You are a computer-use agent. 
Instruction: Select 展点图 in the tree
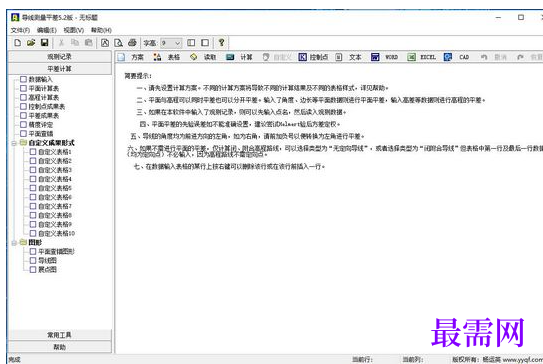click(x=47, y=269)
